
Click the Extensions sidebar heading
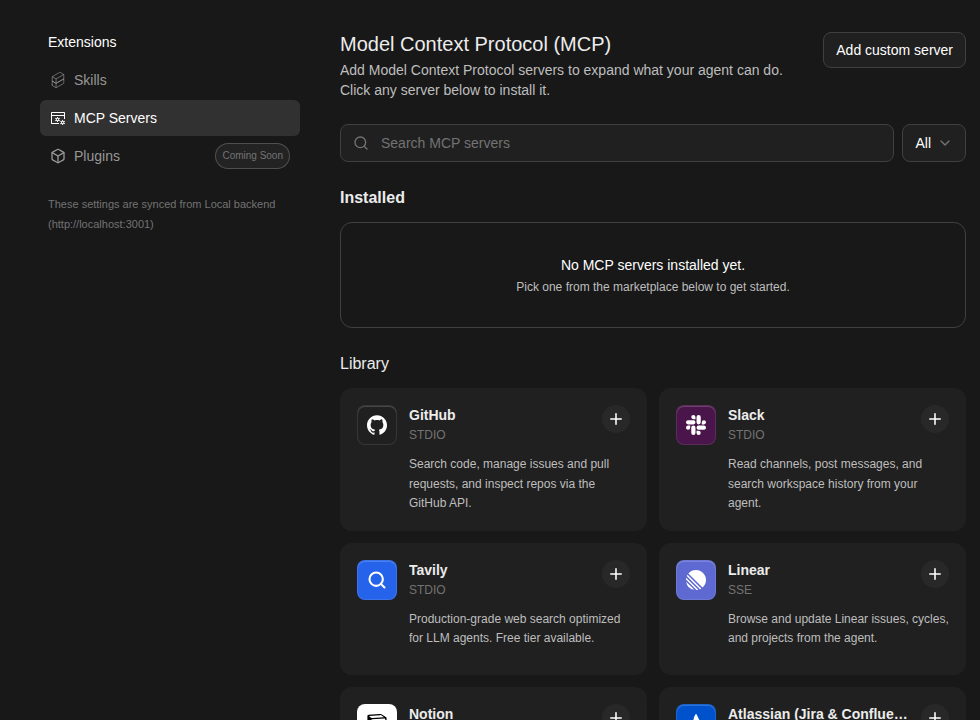(82, 42)
